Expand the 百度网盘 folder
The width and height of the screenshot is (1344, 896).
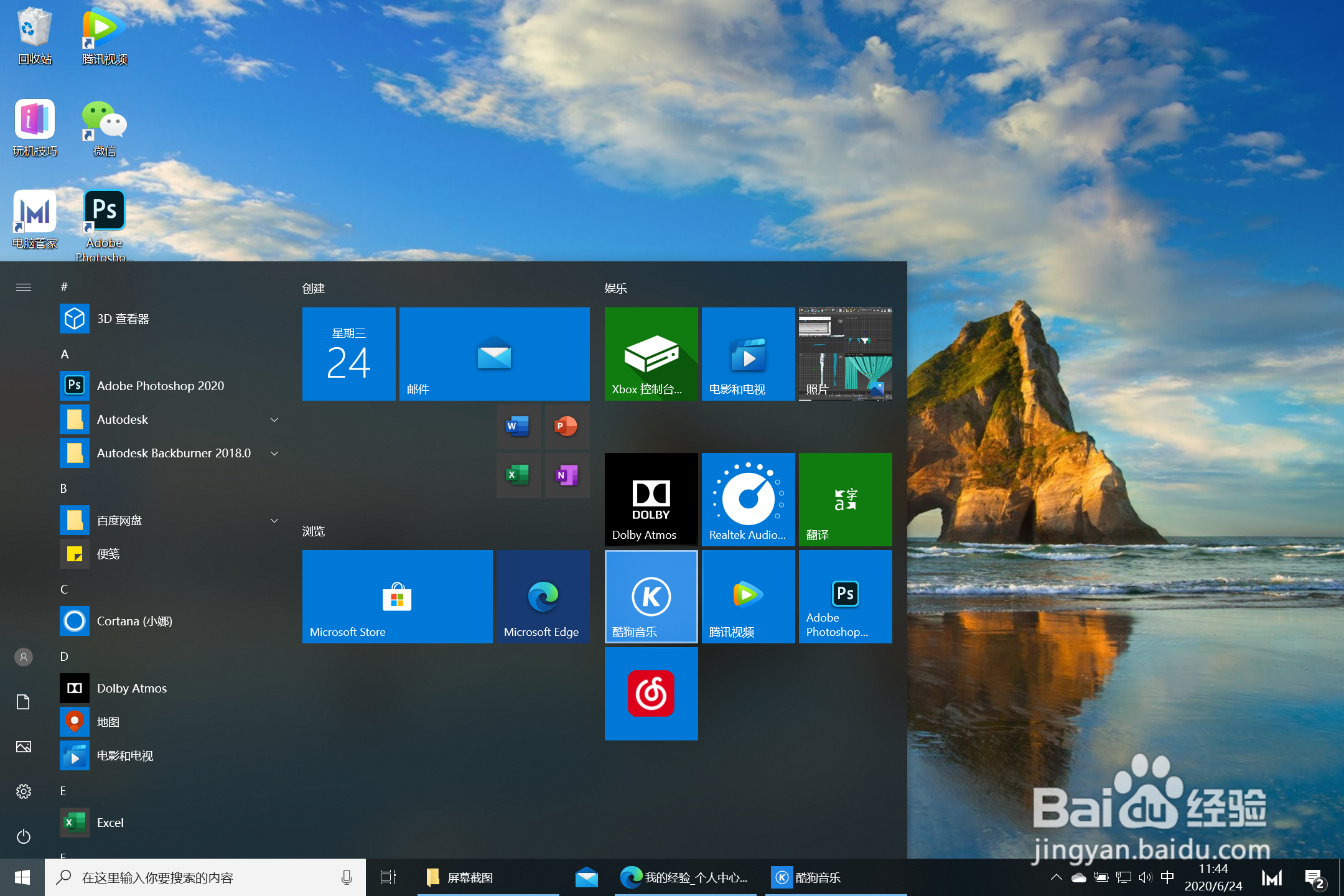point(274,520)
